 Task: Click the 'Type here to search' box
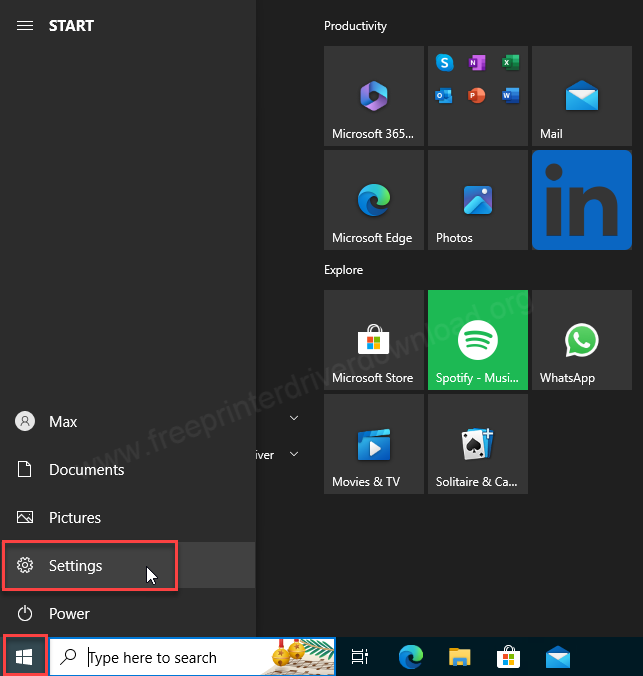coord(165,657)
